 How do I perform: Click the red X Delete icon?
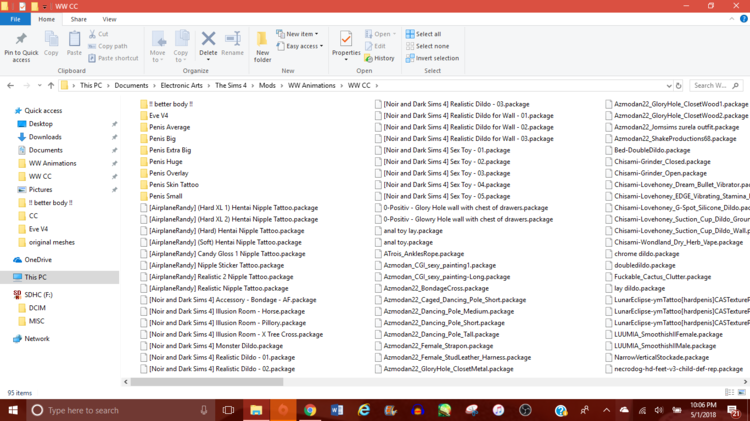[208, 38]
